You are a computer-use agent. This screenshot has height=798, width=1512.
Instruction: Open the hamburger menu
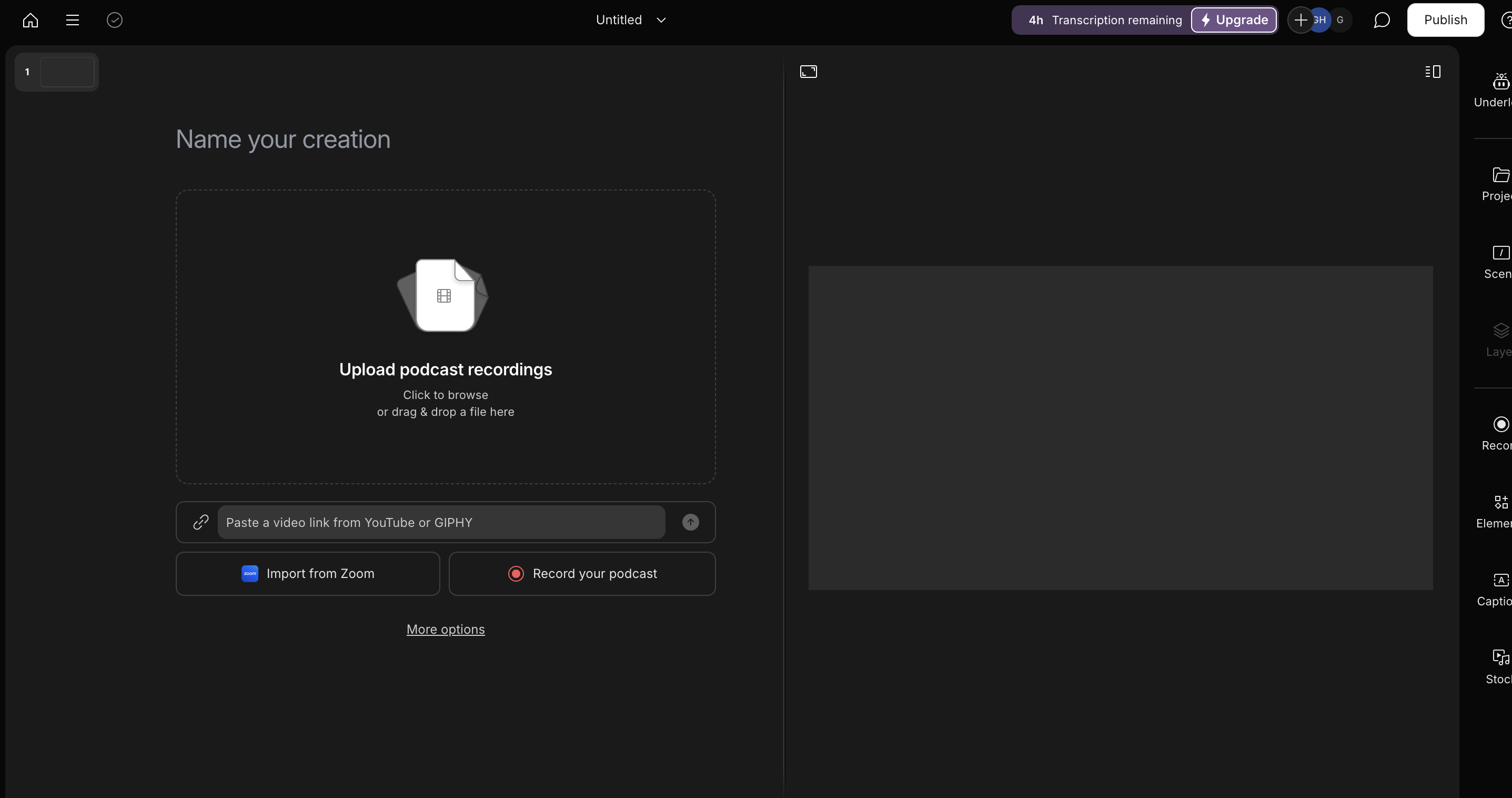click(72, 20)
